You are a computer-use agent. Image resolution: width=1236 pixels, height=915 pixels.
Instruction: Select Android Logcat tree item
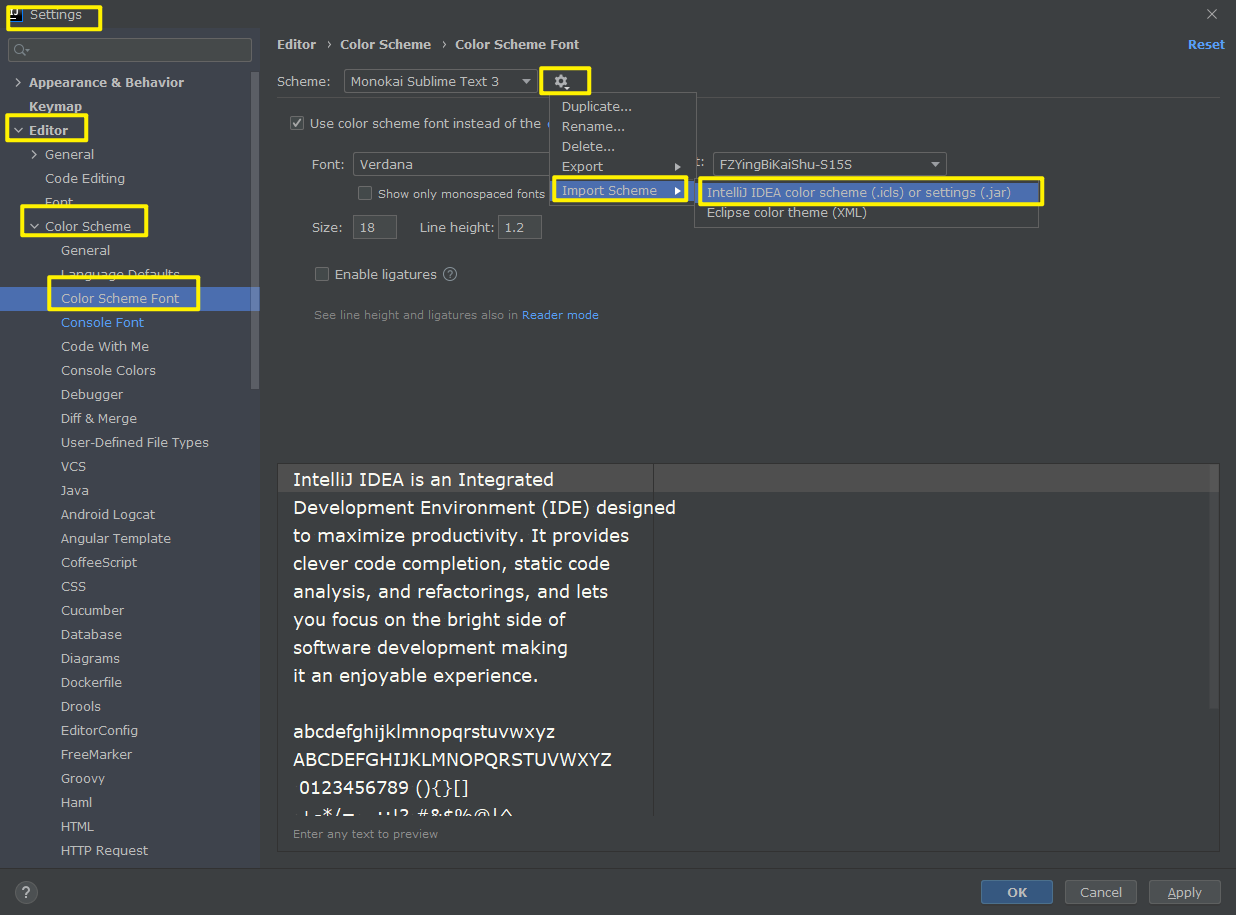pos(108,514)
